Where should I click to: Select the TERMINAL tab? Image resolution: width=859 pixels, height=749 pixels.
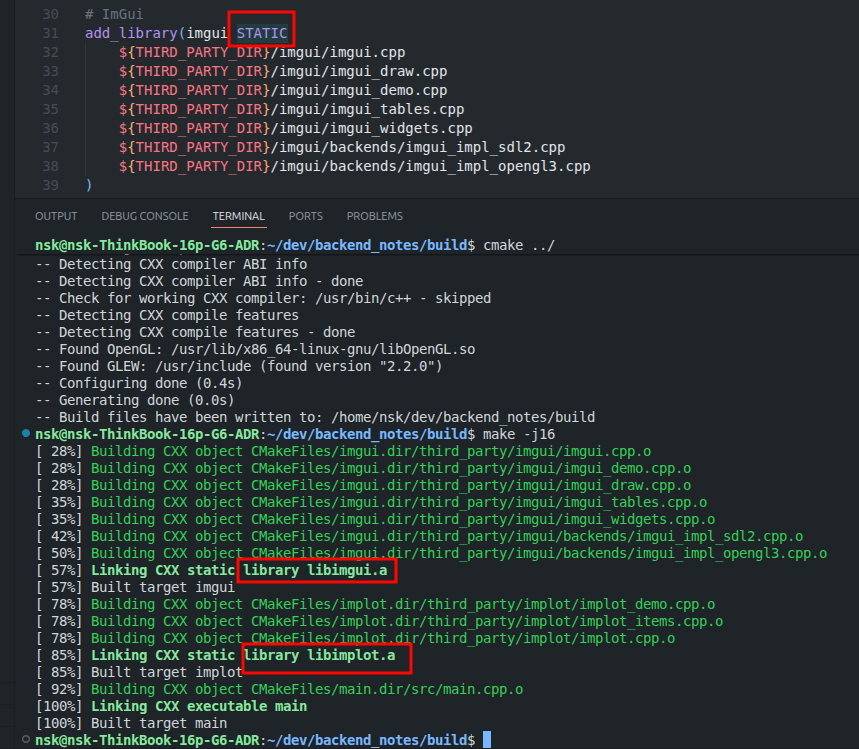point(238,216)
